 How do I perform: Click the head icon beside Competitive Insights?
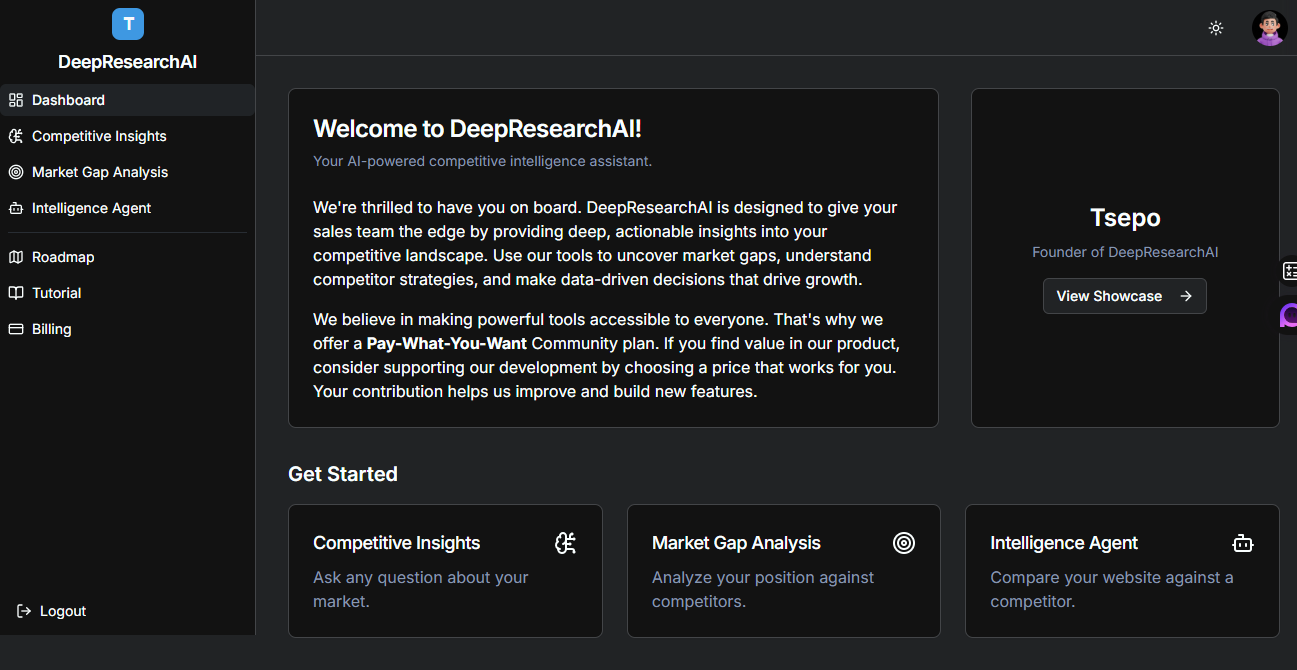(15, 135)
